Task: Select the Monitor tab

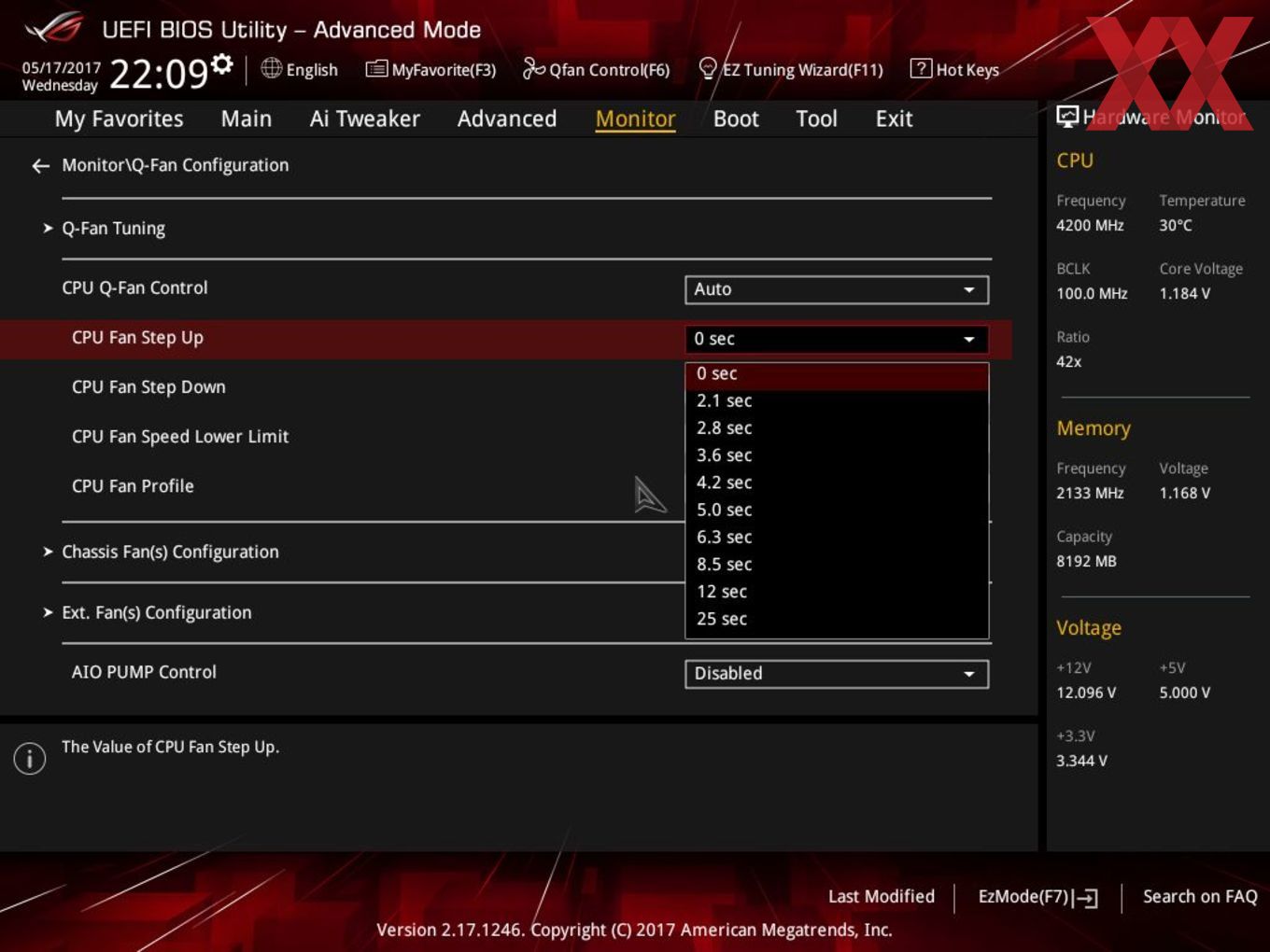Action: point(635,119)
